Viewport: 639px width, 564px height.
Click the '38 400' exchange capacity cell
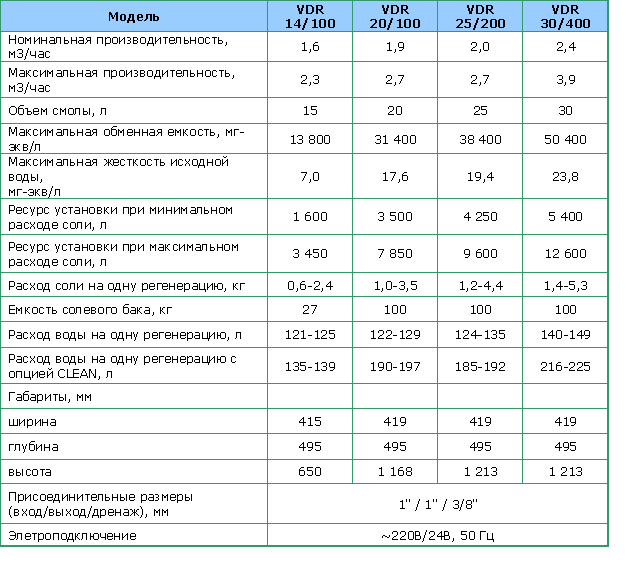coord(480,139)
